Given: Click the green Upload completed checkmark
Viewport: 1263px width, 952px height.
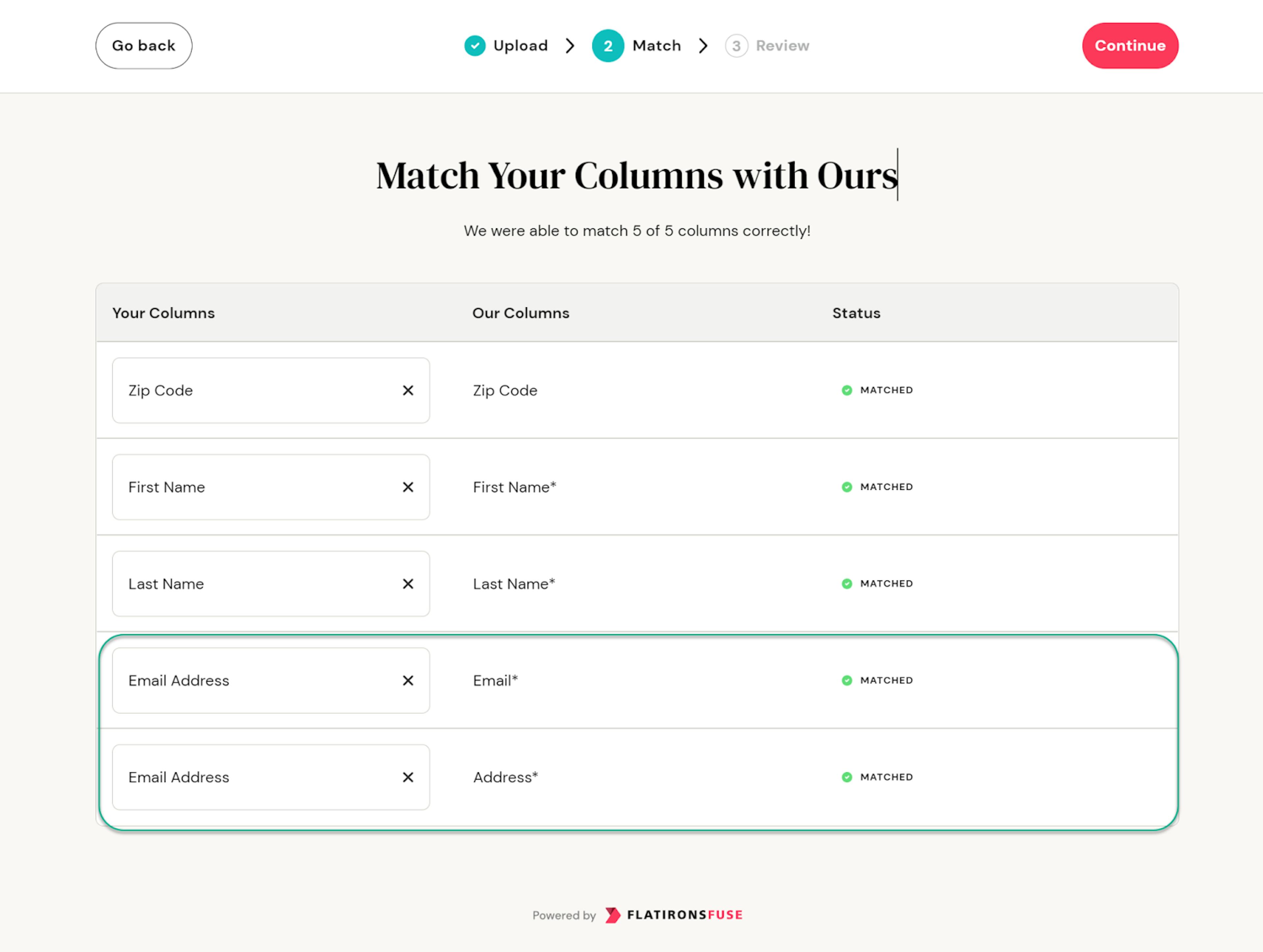Looking at the screenshot, I should (x=475, y=46).
